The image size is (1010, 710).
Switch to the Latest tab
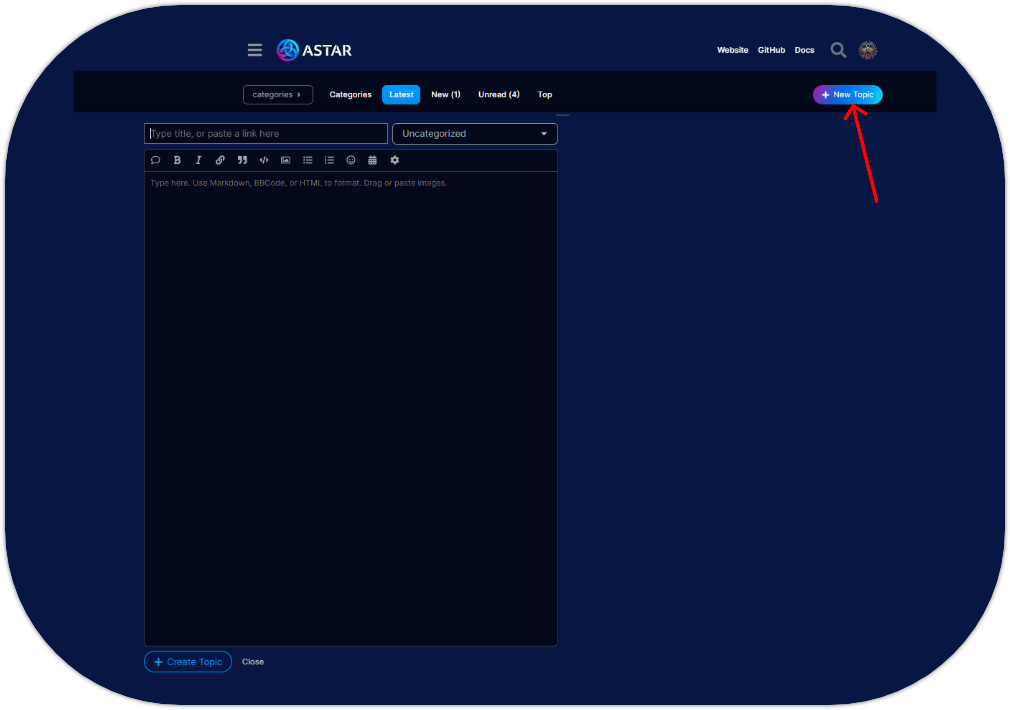[x=401, y=95]
